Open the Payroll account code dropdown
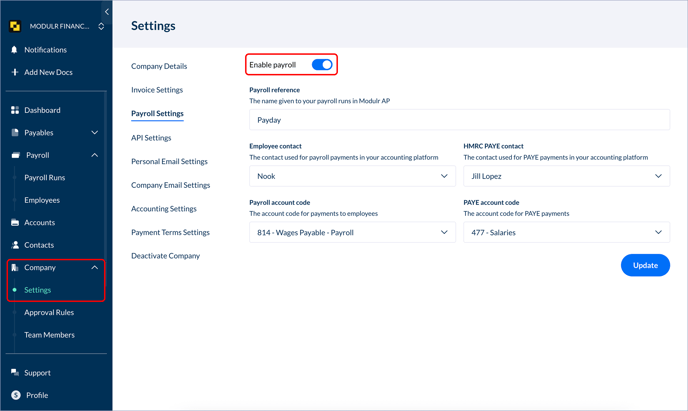The width and height of the screenshot is (688, 411). [352, 232]
